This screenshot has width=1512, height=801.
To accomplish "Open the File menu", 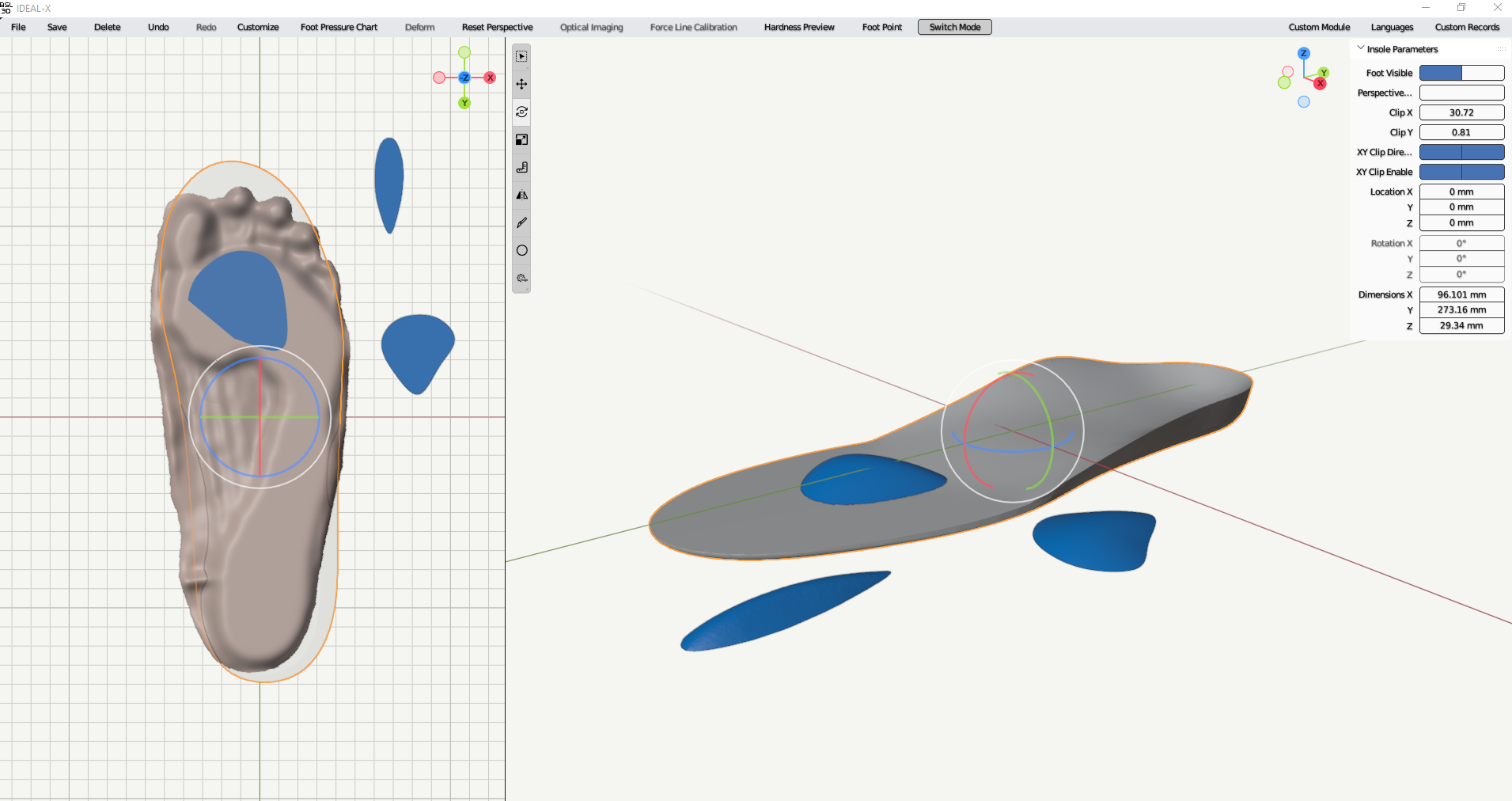I will (x=18, y=27).
